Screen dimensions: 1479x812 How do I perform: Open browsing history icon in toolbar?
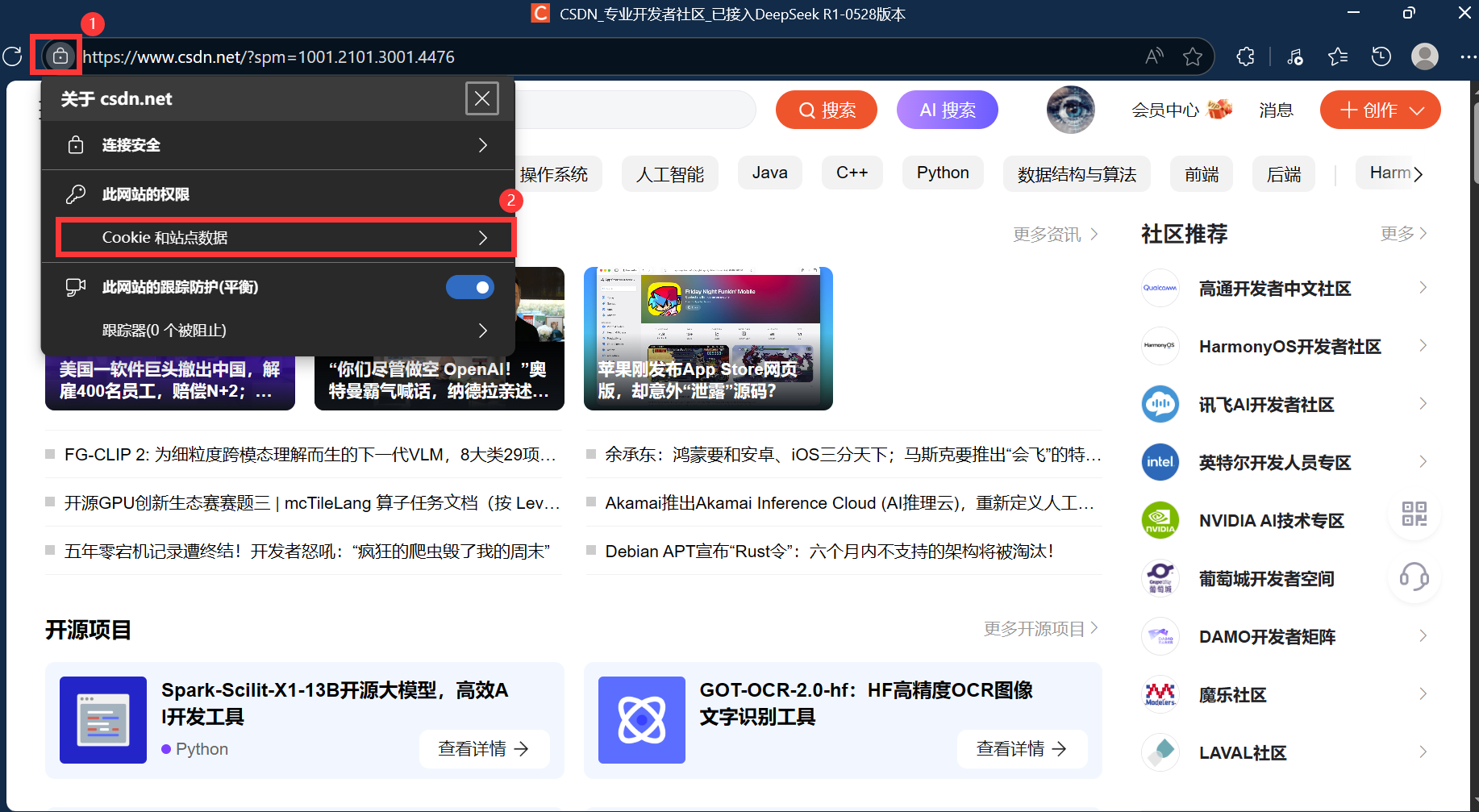point(1381,56)
